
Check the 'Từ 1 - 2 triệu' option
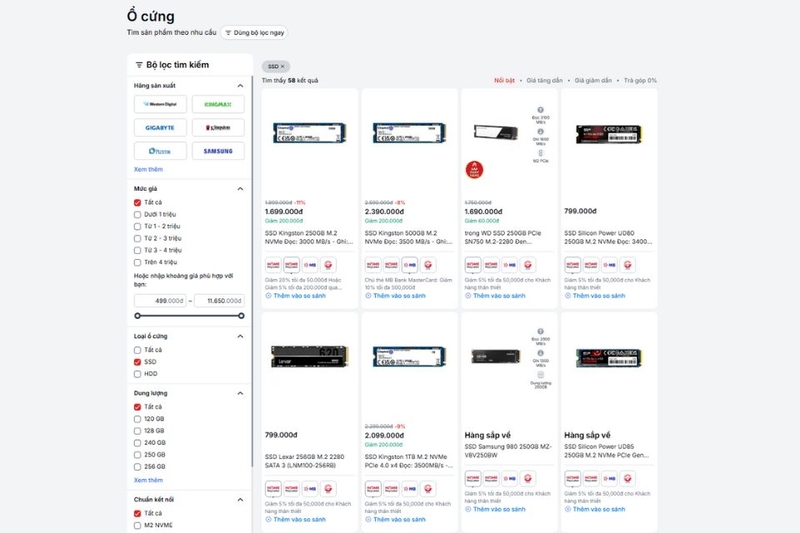point(137,226)
